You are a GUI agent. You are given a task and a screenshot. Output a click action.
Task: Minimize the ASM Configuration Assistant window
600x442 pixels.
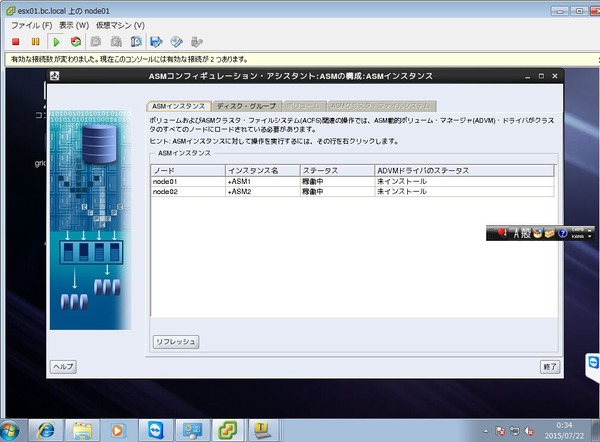[528, 77]
